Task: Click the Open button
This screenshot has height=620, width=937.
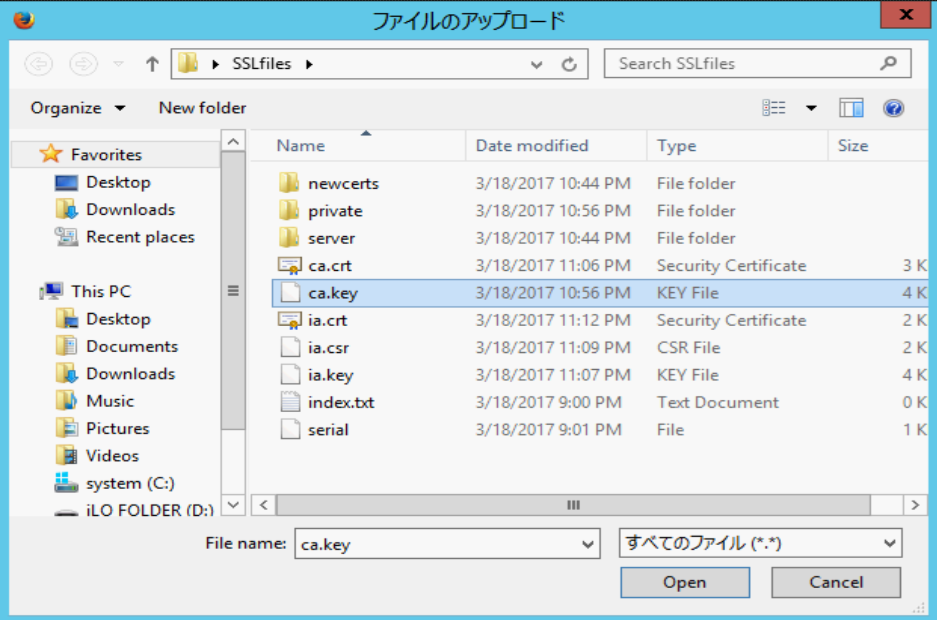Action: click(x=685, y=582)
